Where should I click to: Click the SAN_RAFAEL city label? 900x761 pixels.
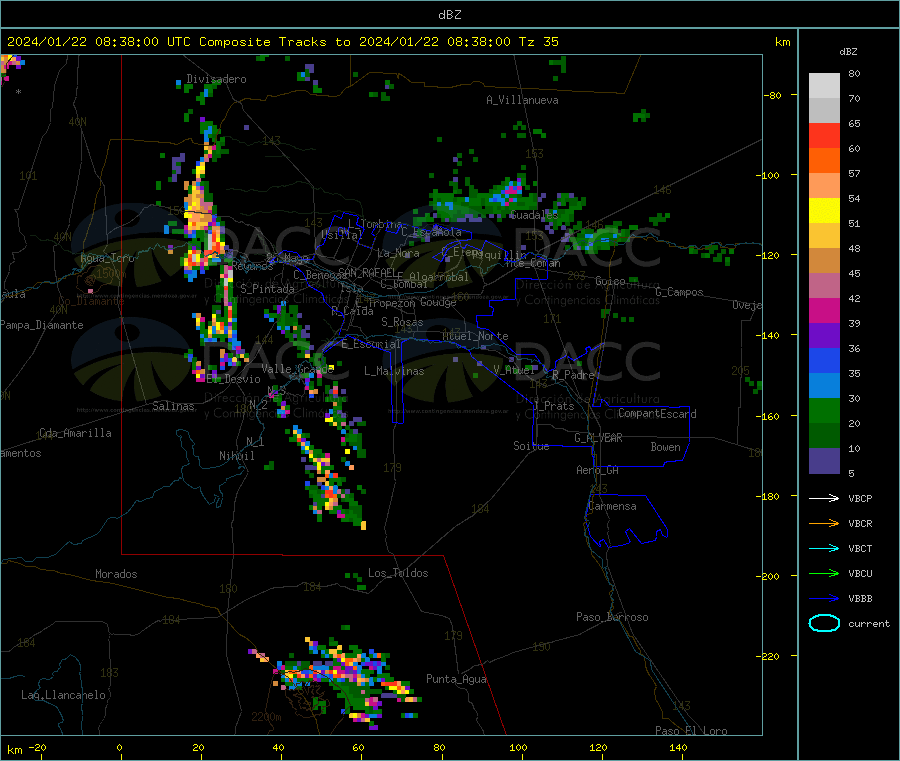click(x=366, y=272)
